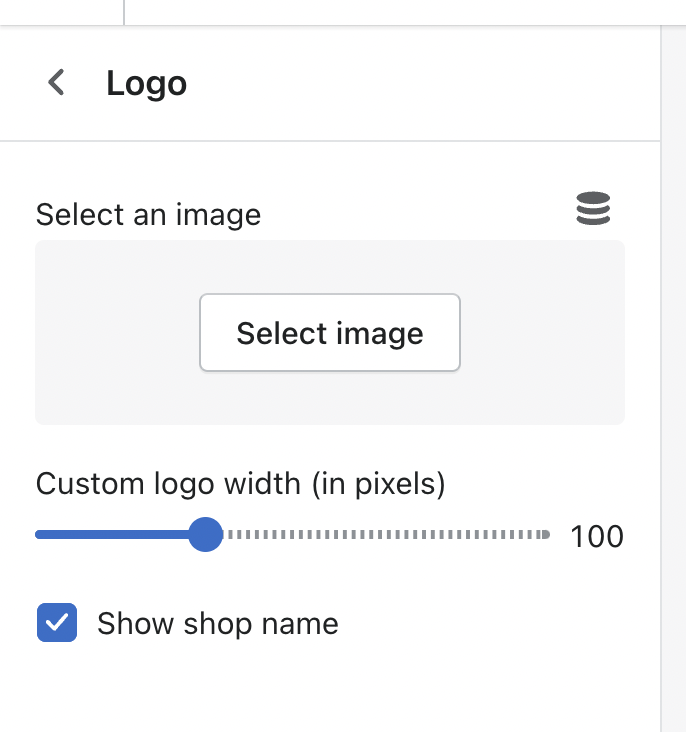
Task: Click empty panel space below Show shop name
Action: click(330, 690)
